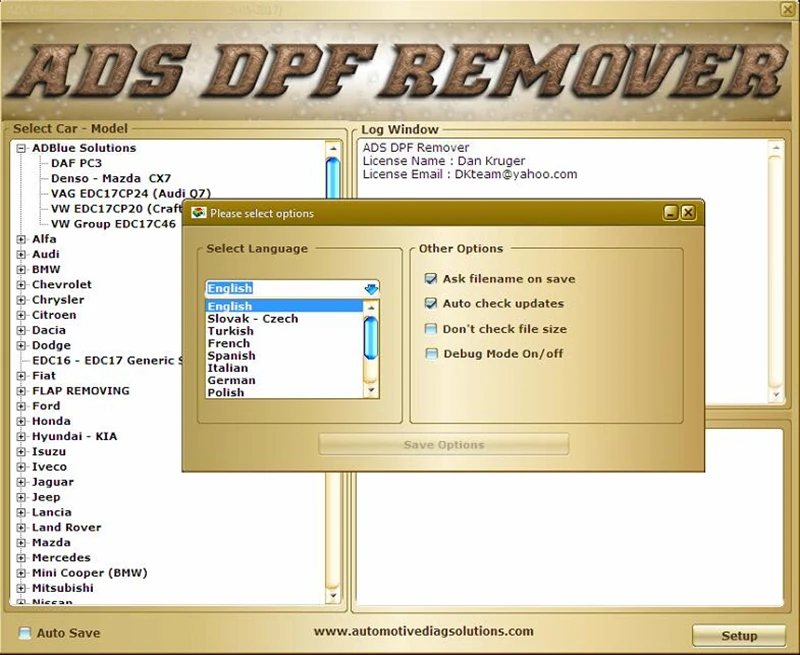Select Hyundai - KIA tree item
This screenshot has height=655, width=800.
[74, 437]
